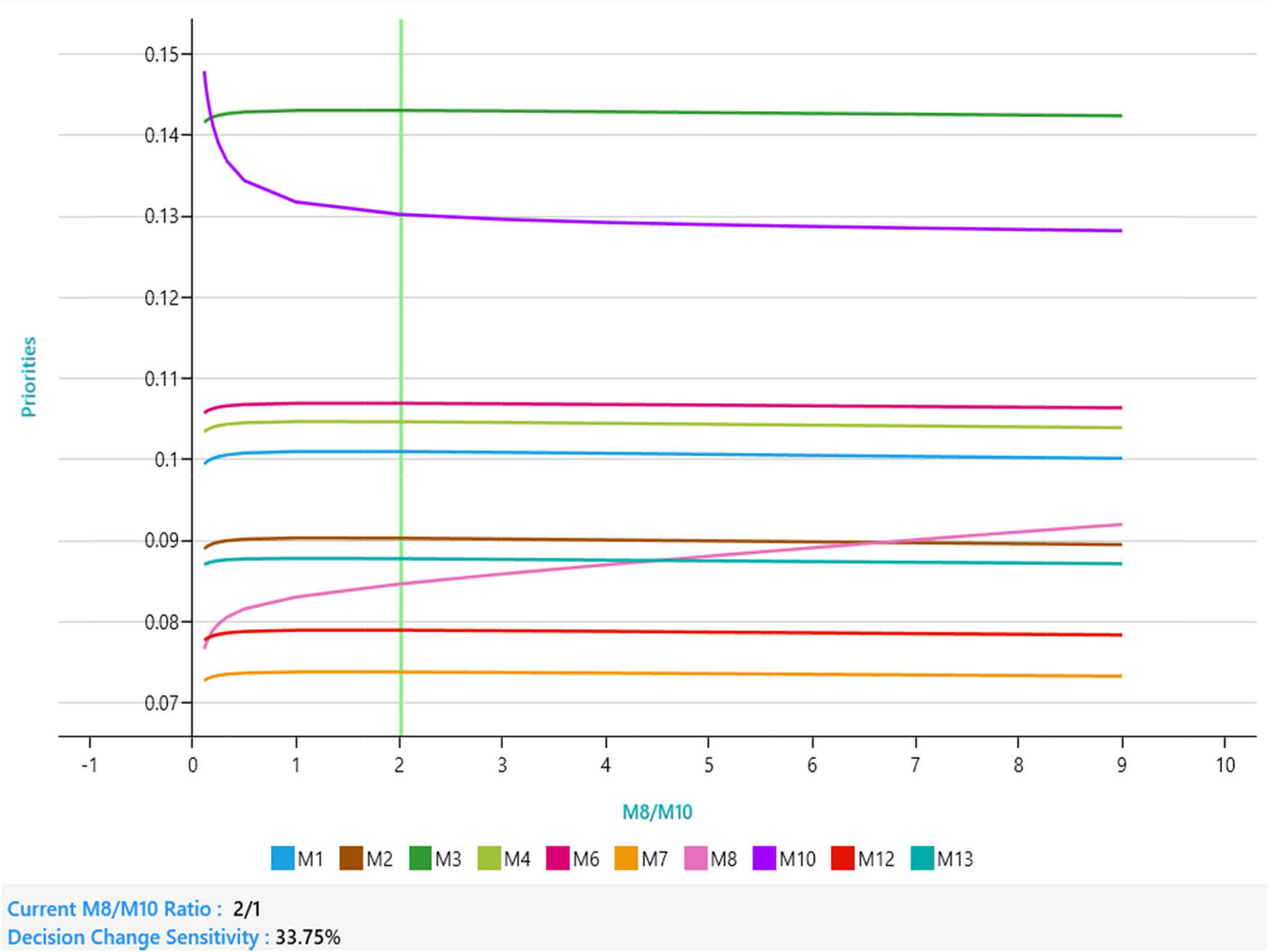This screenshot has height=952, width=1269.
Task: Toggle the pink M8 legend swatch
Action: tap(695, 858)
